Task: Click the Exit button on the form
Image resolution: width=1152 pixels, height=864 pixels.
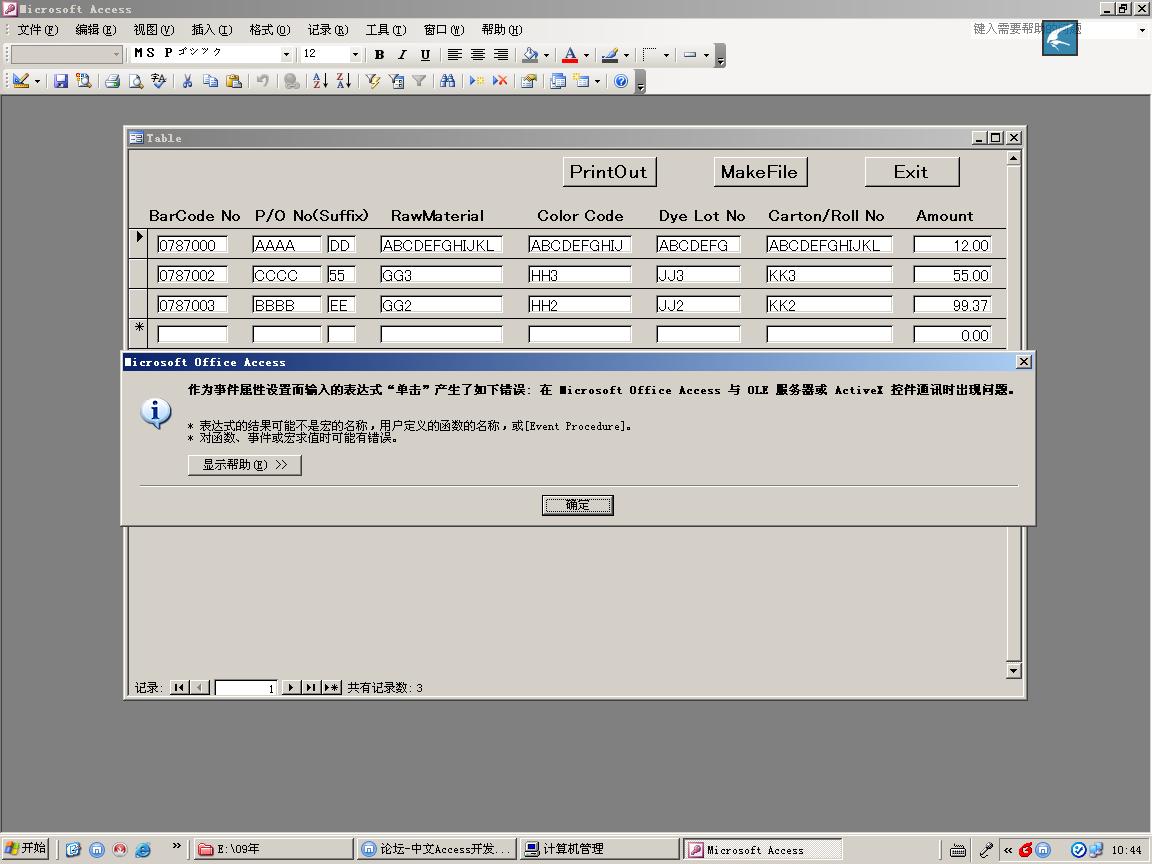Action: tap(912, 171)
